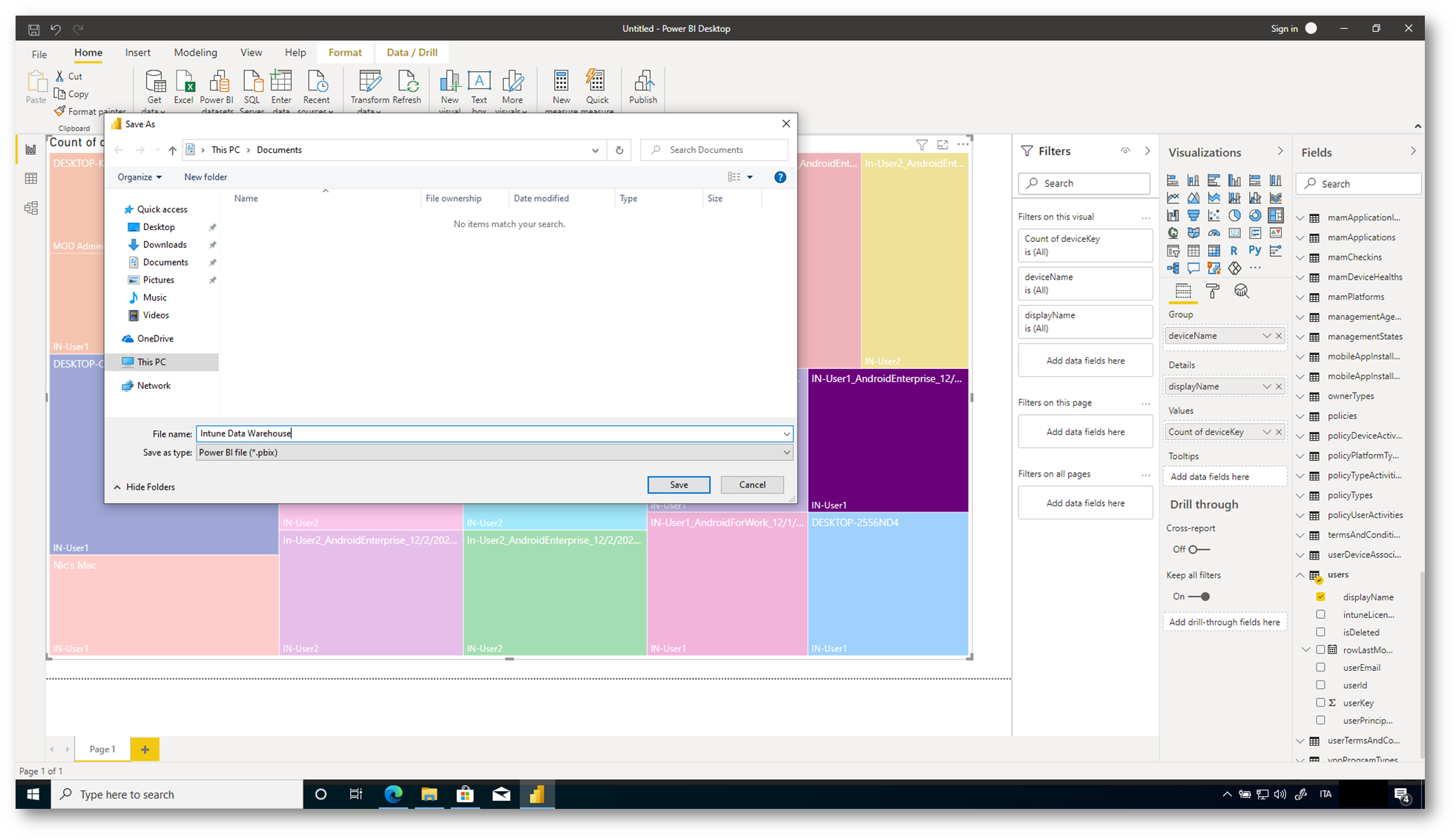Toggle Cross-report drill through switch
This screenshot has width=1456, height=840.
point(1199,549)
